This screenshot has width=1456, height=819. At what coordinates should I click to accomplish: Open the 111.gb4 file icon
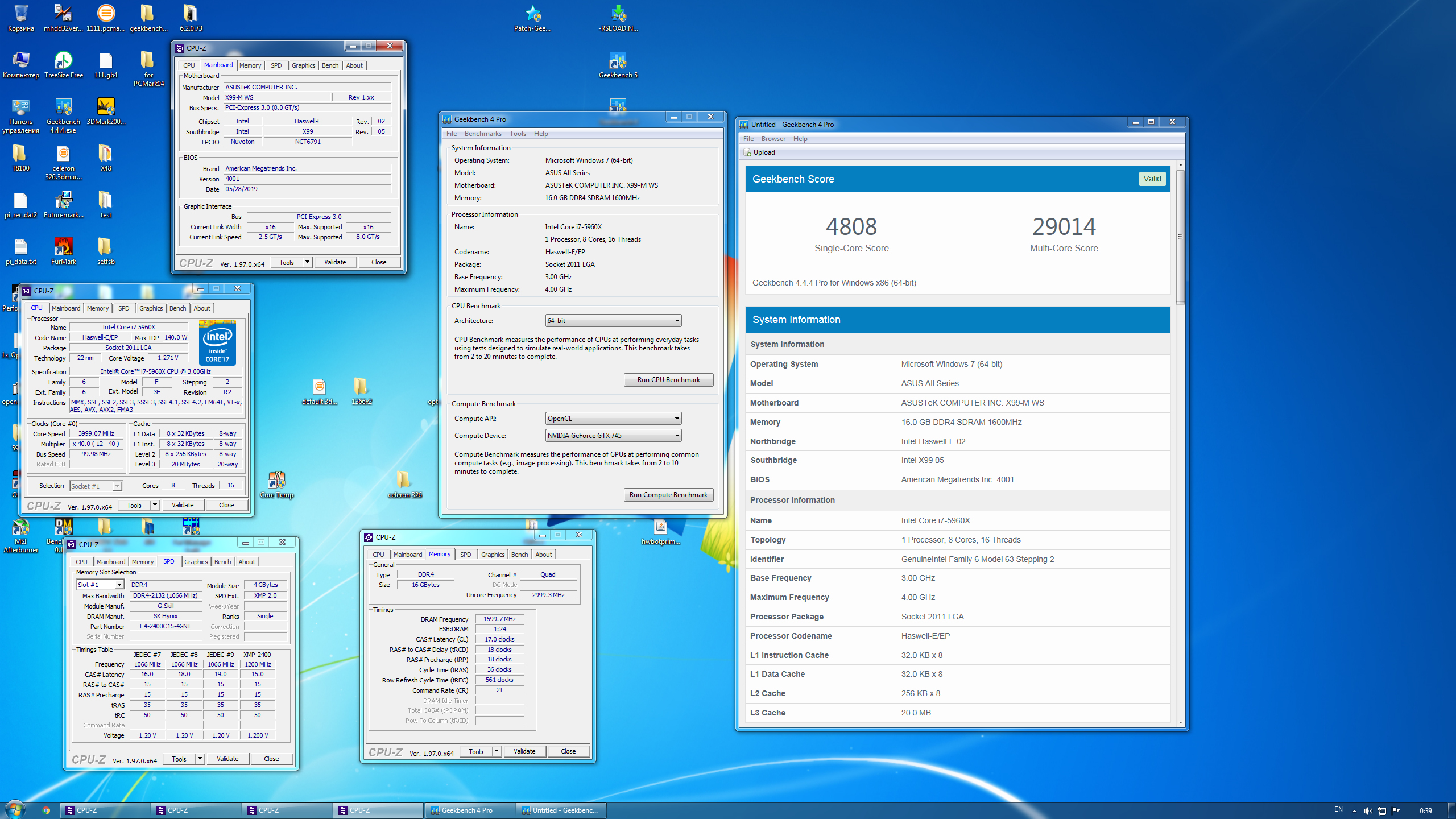click(x=106, y=64)
